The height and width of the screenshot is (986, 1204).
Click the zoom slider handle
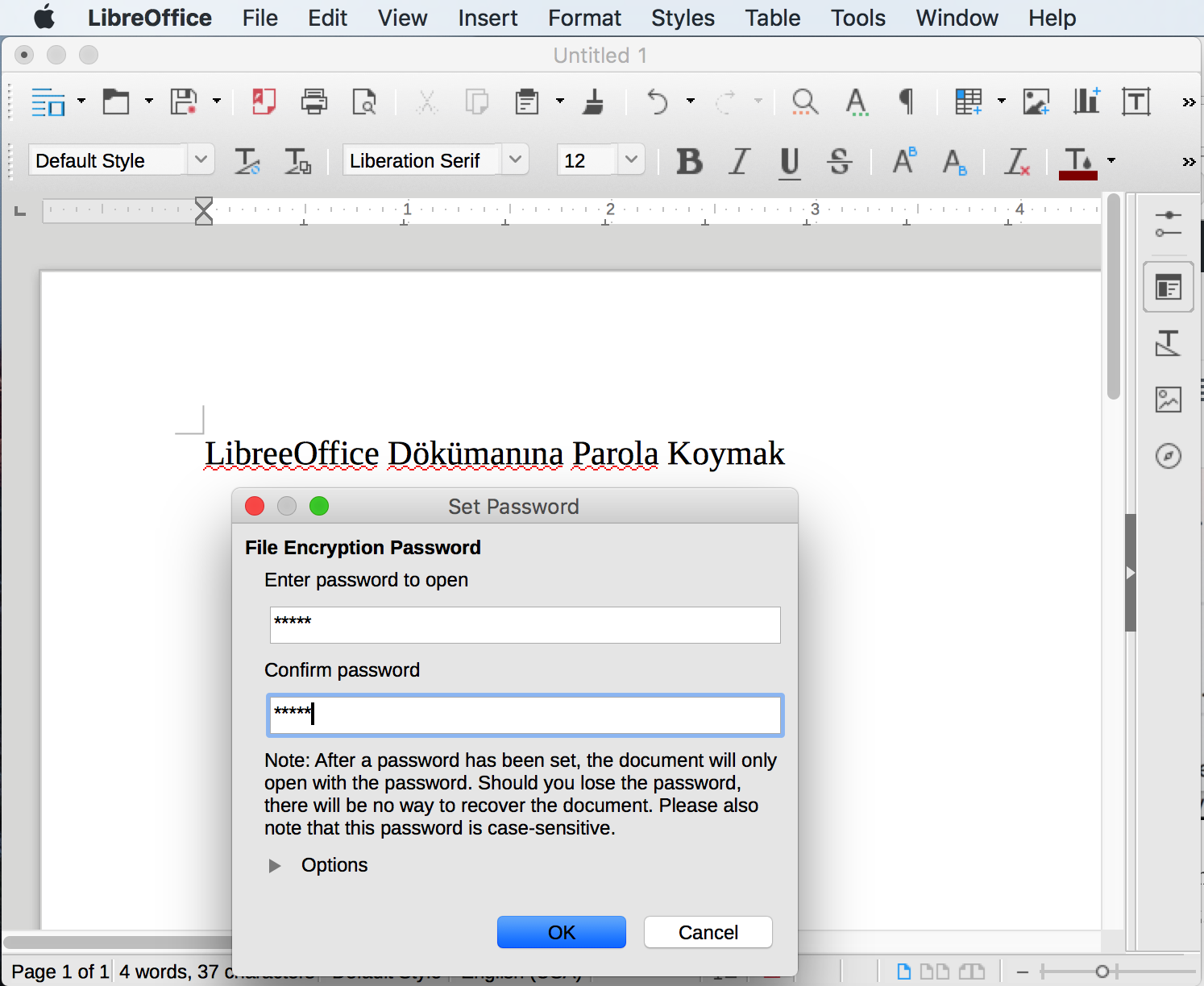tap(1102, 971)
